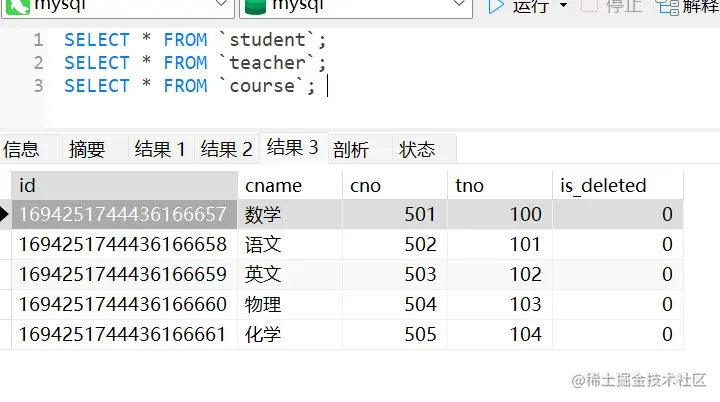Click the id column header
This screenshot has height=402, width=720.
[124, 186]
